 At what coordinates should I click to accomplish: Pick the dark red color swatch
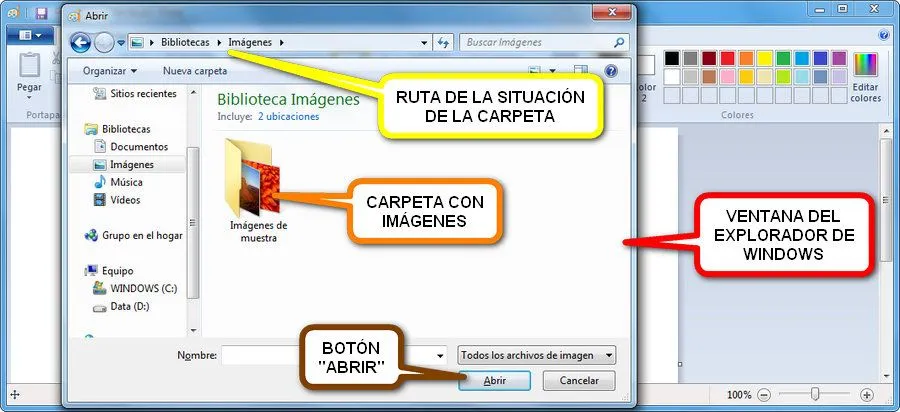click(709, 58)
